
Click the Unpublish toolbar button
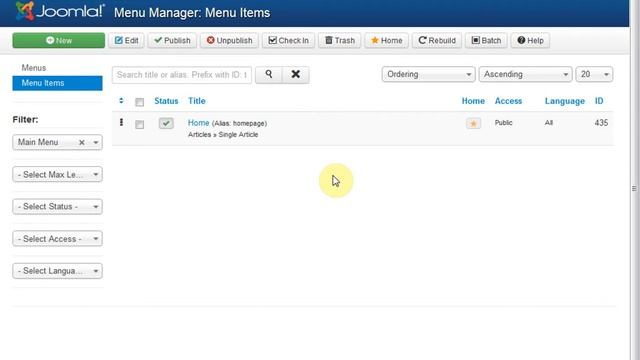click(x=229, y=40)
